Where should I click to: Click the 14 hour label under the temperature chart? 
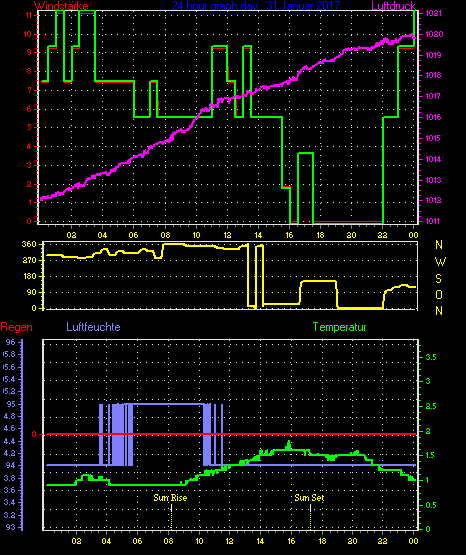pyautogui.click(x=260, y=541)
